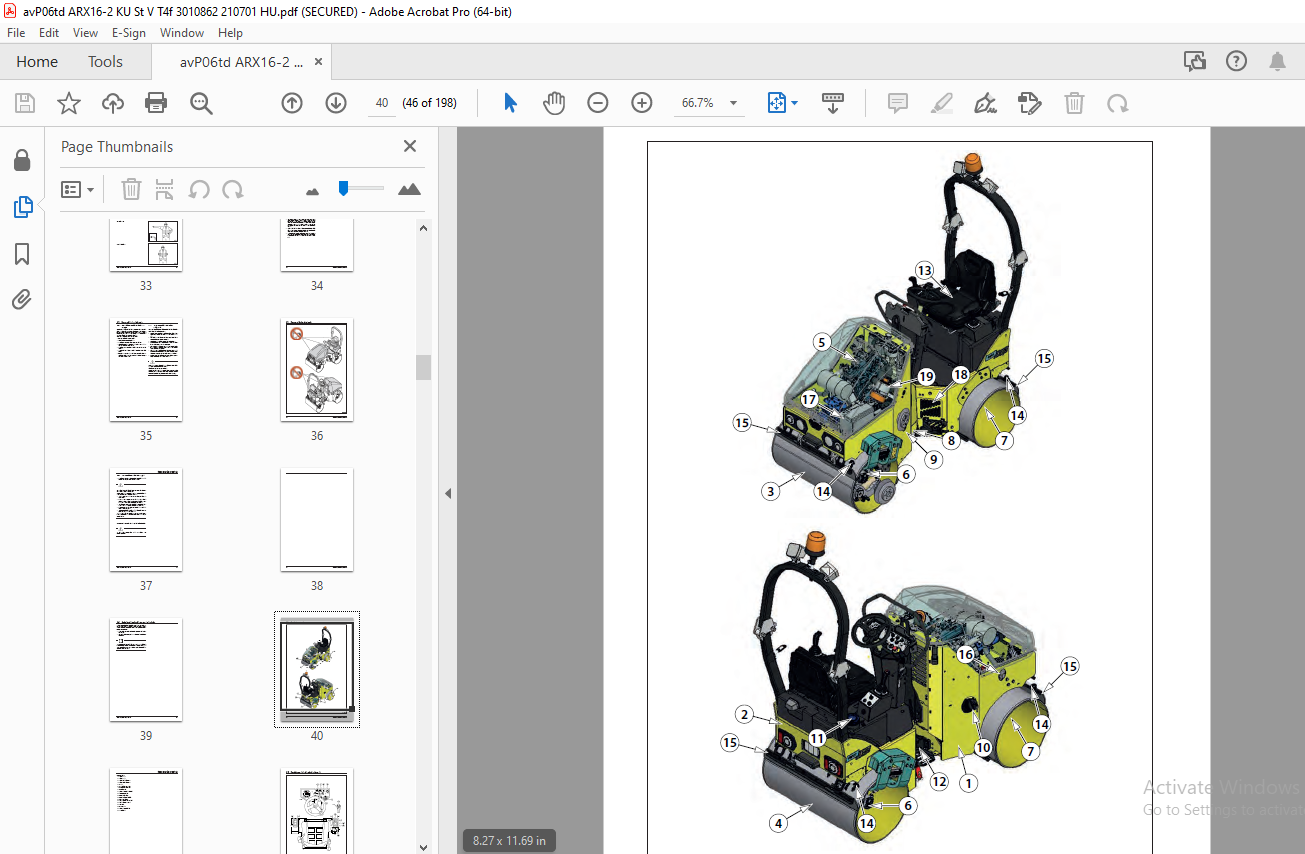Open the share screen icon at top right
The image size is (1305, 854).
(x=1195, y=61)
